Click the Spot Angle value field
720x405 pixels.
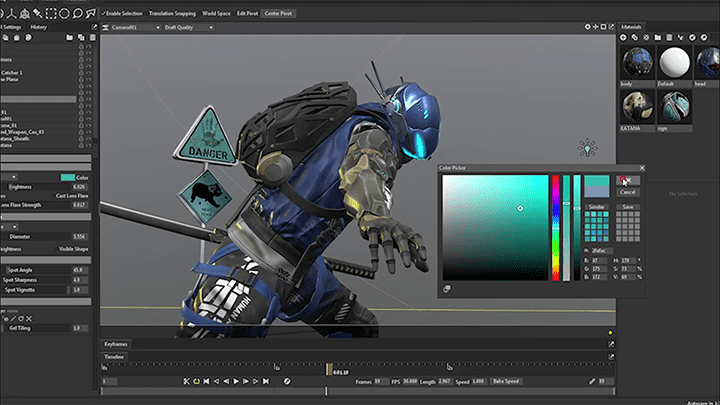(79, 270)
